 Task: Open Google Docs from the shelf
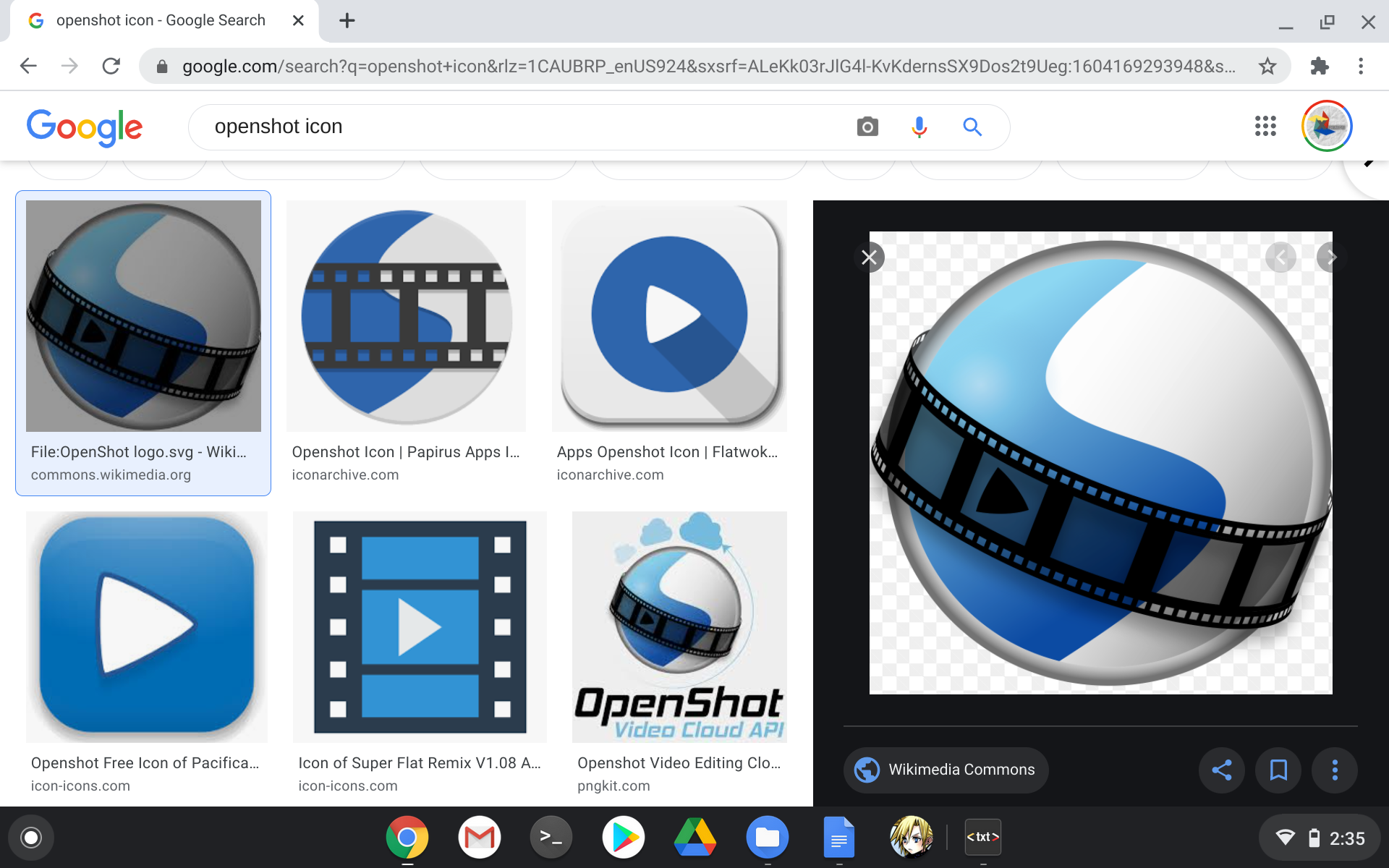coord(839,838)
